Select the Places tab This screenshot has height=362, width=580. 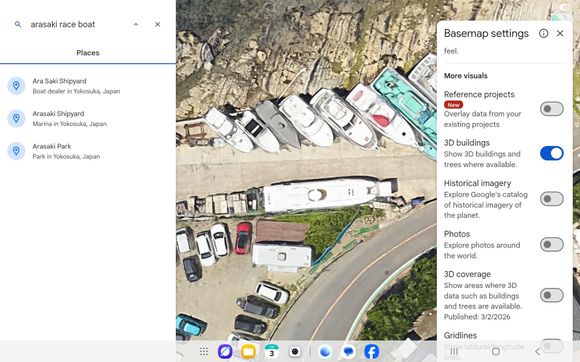pos(88,53)
